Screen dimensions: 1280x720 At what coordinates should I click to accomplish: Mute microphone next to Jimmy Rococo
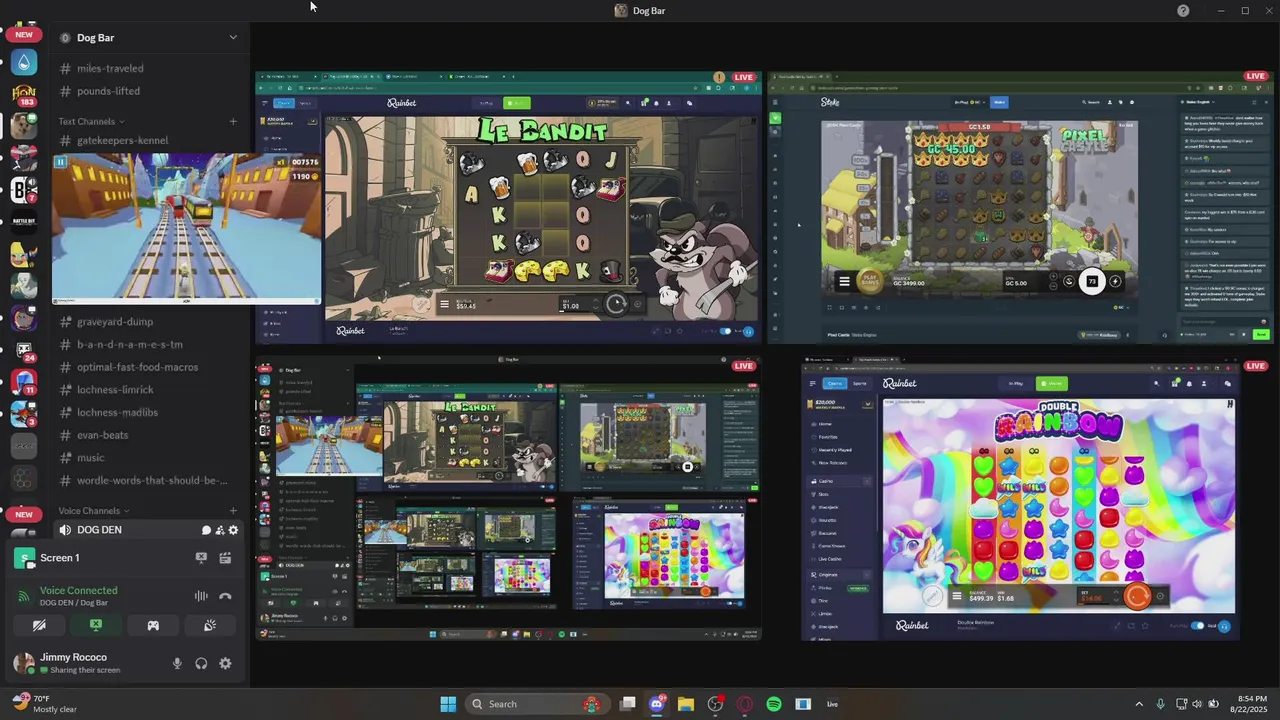(x=177, y=663)
